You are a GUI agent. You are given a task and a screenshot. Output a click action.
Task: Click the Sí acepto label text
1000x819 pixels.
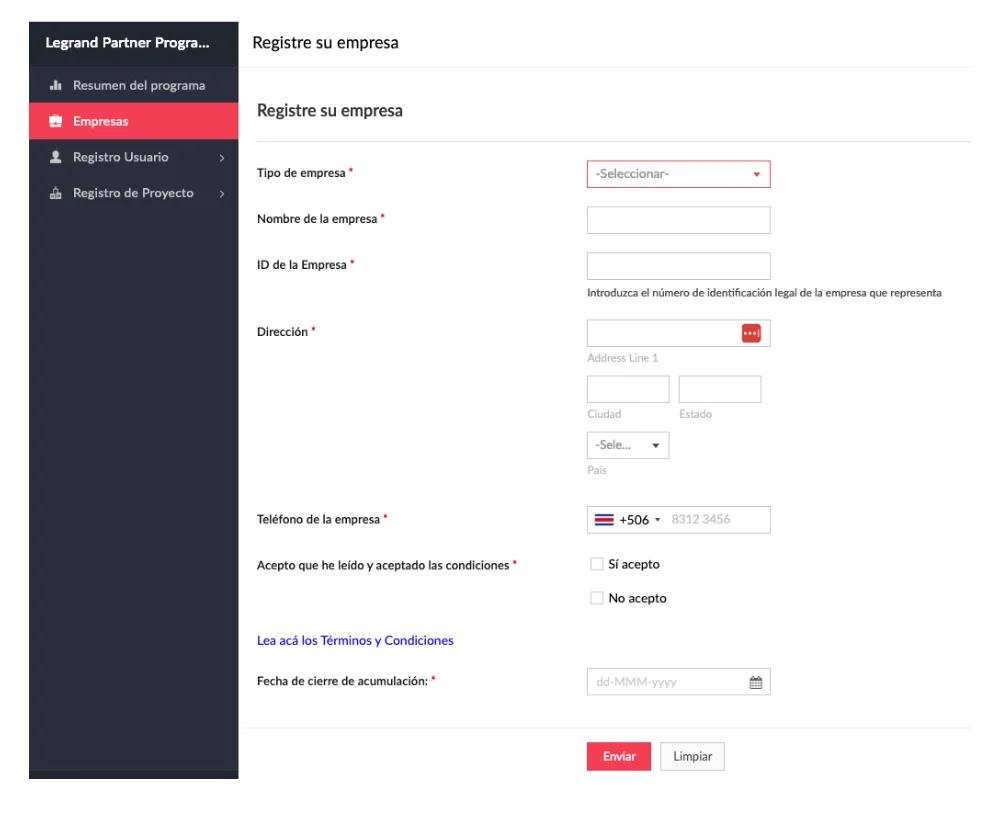pos(633,564)
